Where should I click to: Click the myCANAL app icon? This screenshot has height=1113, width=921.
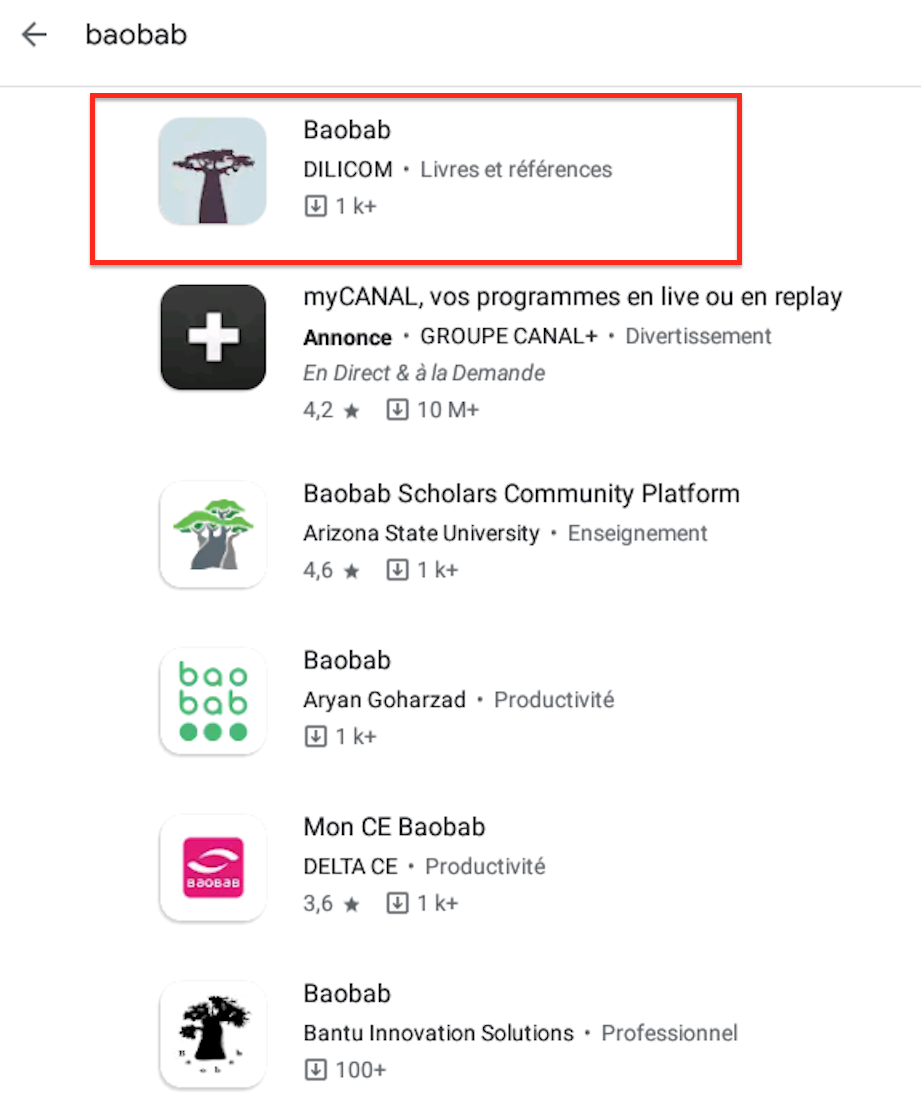point(212,337)
